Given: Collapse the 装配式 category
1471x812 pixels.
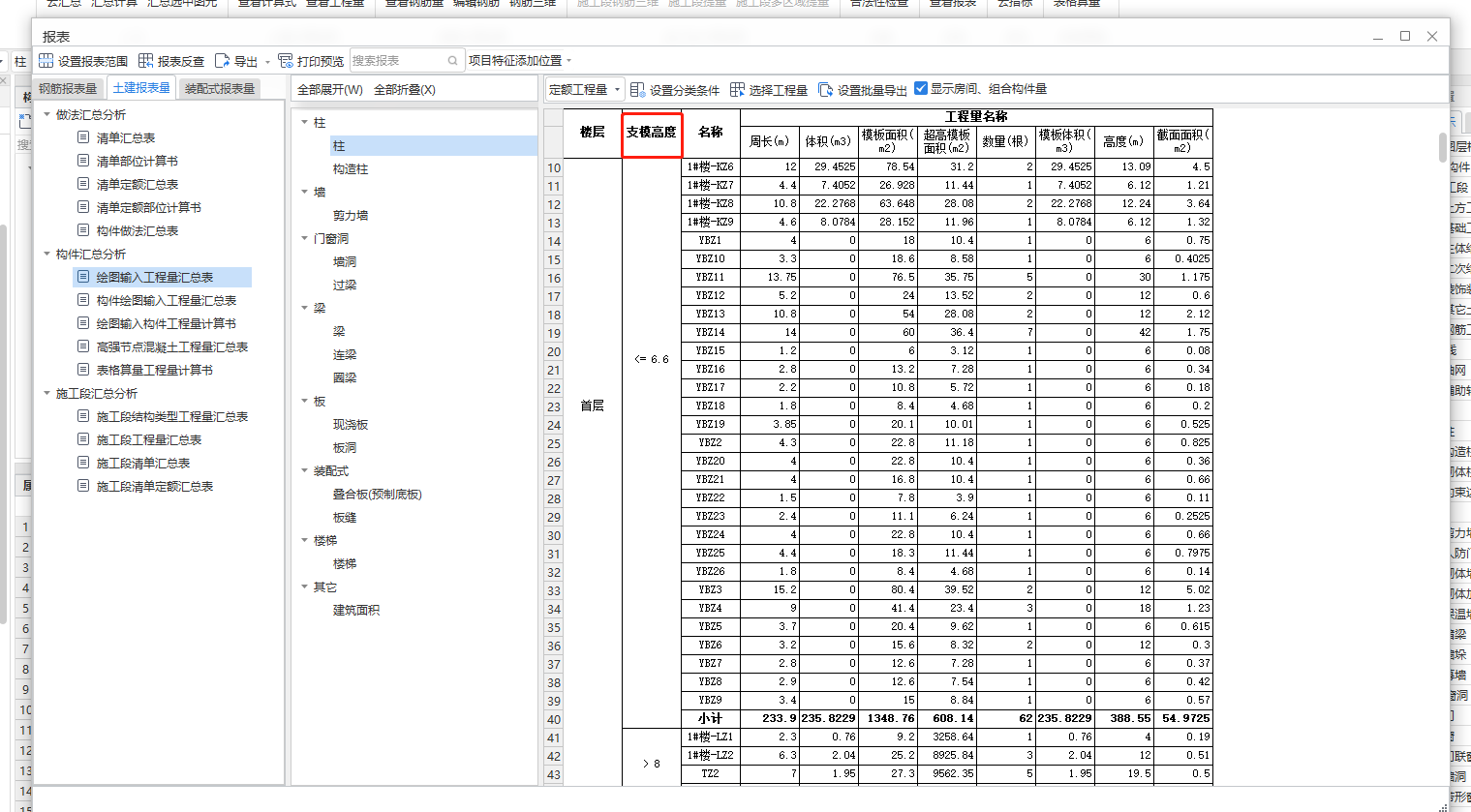Looking at the screenshot, I should (304, 470).
